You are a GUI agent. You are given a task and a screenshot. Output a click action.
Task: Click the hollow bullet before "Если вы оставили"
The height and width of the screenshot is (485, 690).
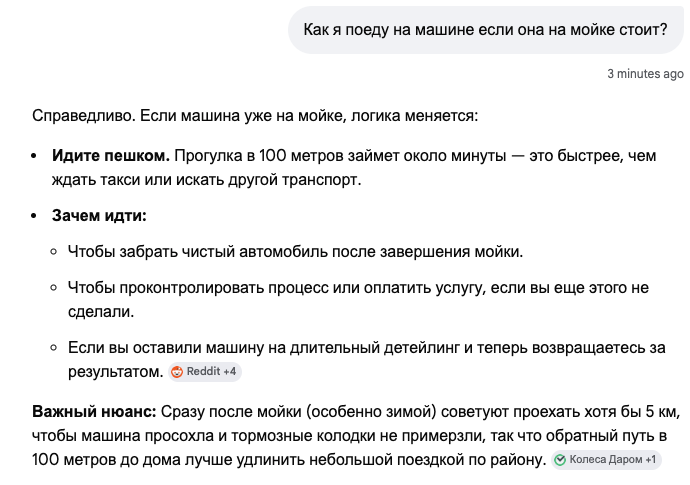click(x=56, y=348)
